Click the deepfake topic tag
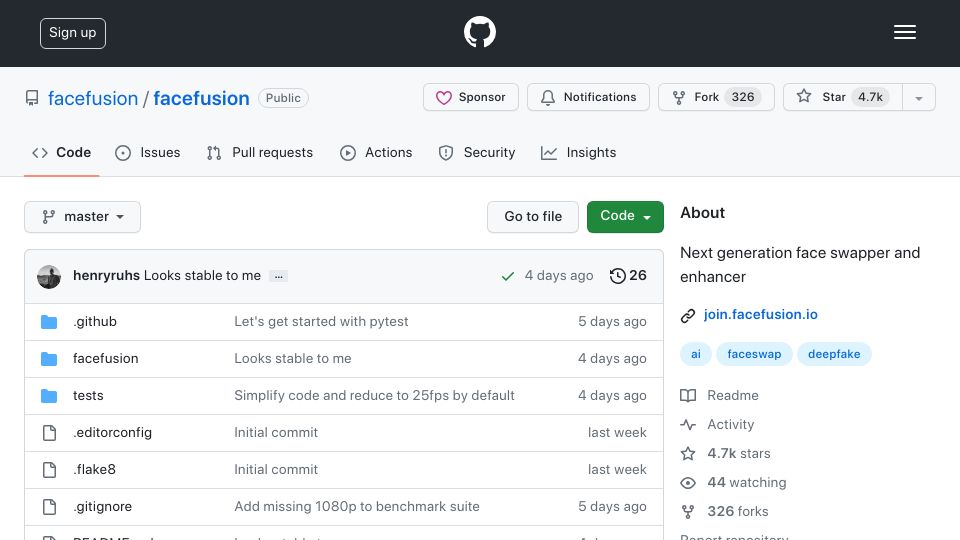This screenshot has height=540, width=960. click(x=834, y=354)
